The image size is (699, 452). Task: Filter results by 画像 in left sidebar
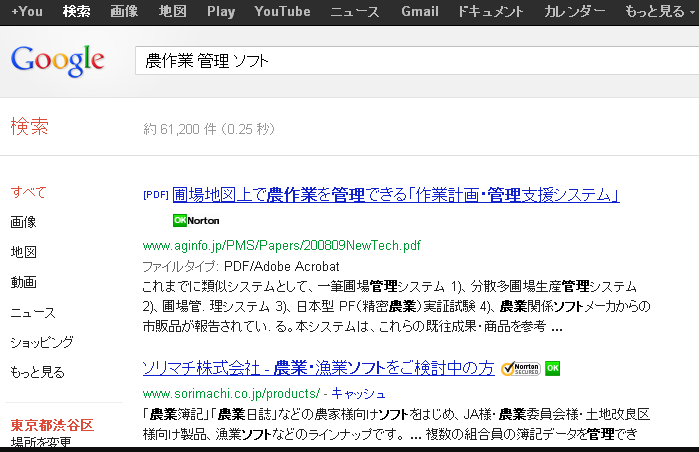24,222
